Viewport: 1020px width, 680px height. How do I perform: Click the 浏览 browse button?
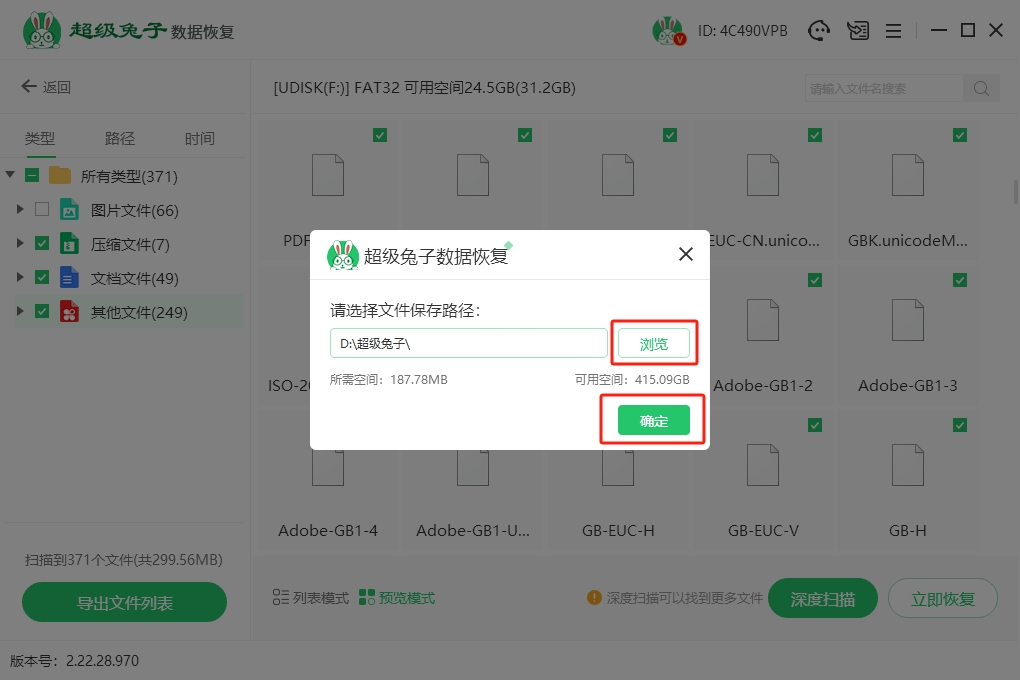(x=653, y=344)
